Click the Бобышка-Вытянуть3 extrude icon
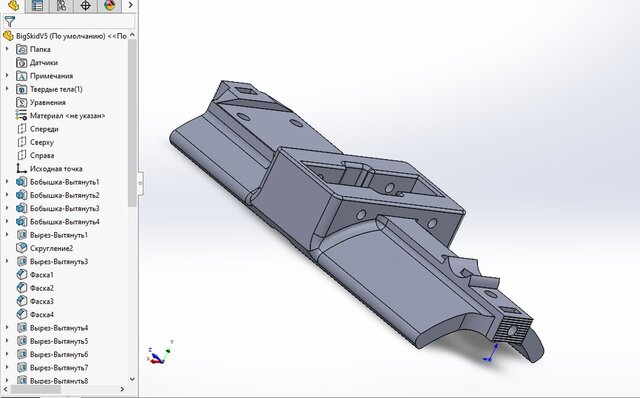640x398 pixels. click(21, 209)
